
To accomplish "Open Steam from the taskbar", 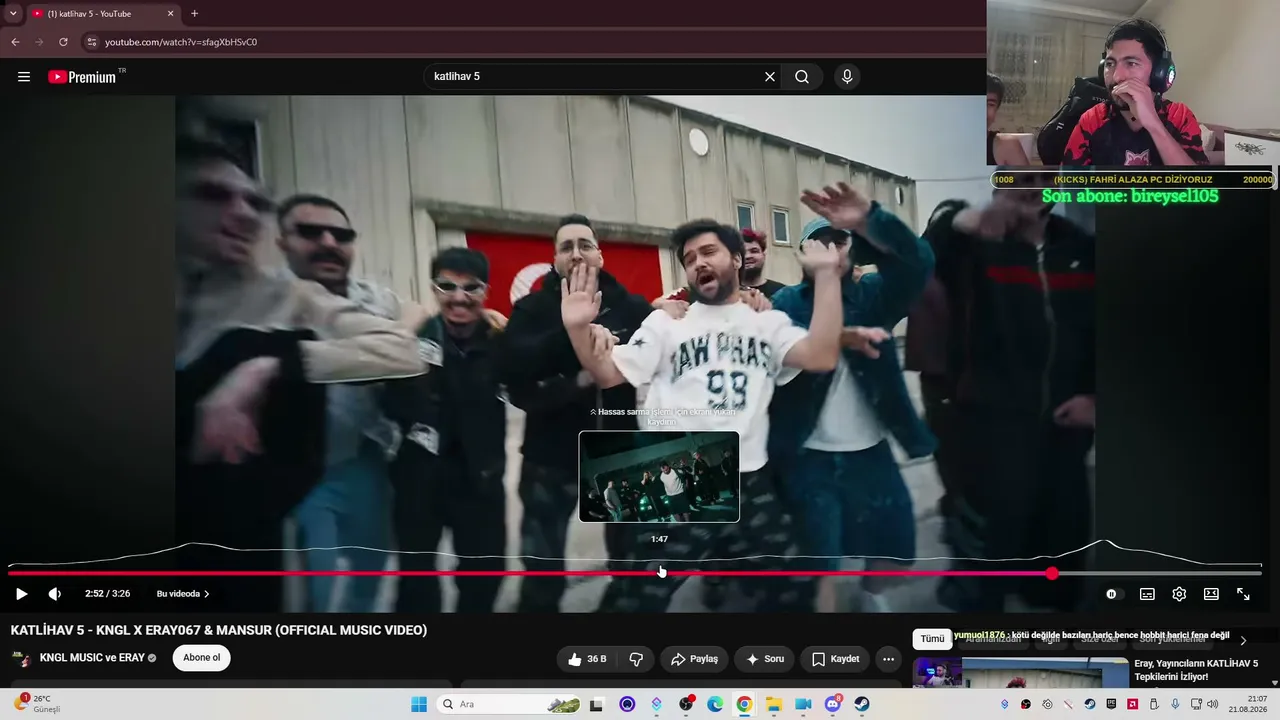I will (x=862, y=704).
